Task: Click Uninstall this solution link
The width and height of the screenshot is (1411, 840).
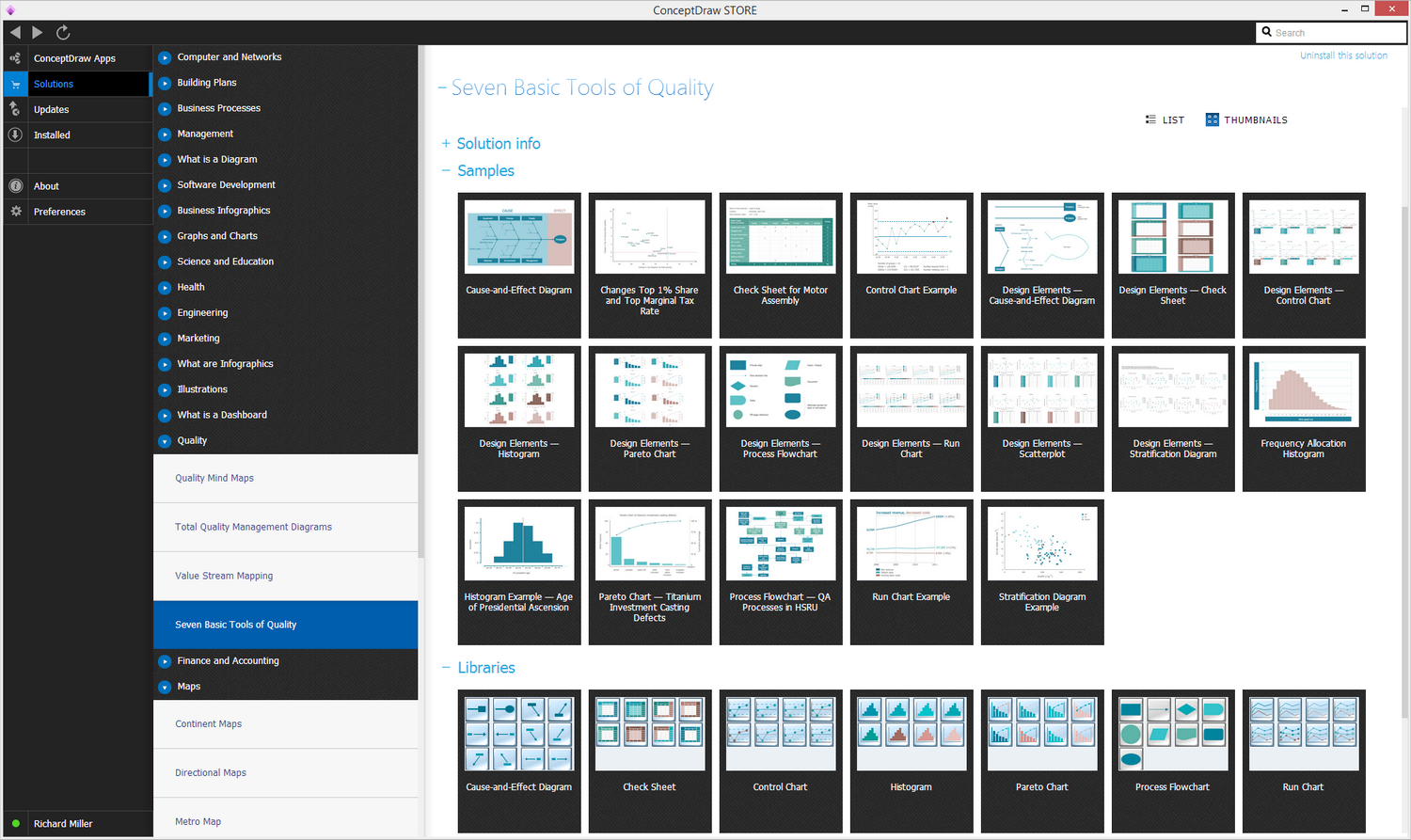Action: click(x=1343, y=55)
